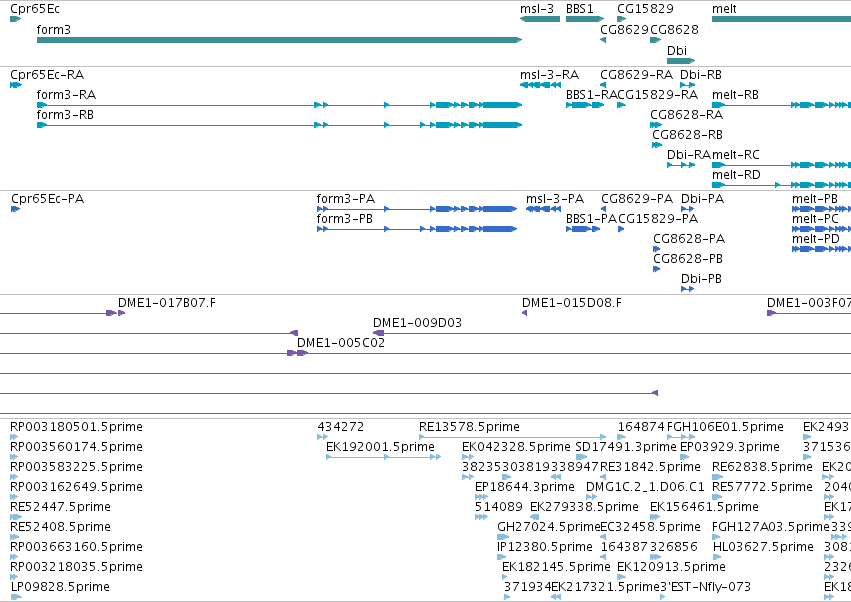The image size is (851, 602).
Task: Select the BBS1-PA protein label
Action: tap(592, 219)
